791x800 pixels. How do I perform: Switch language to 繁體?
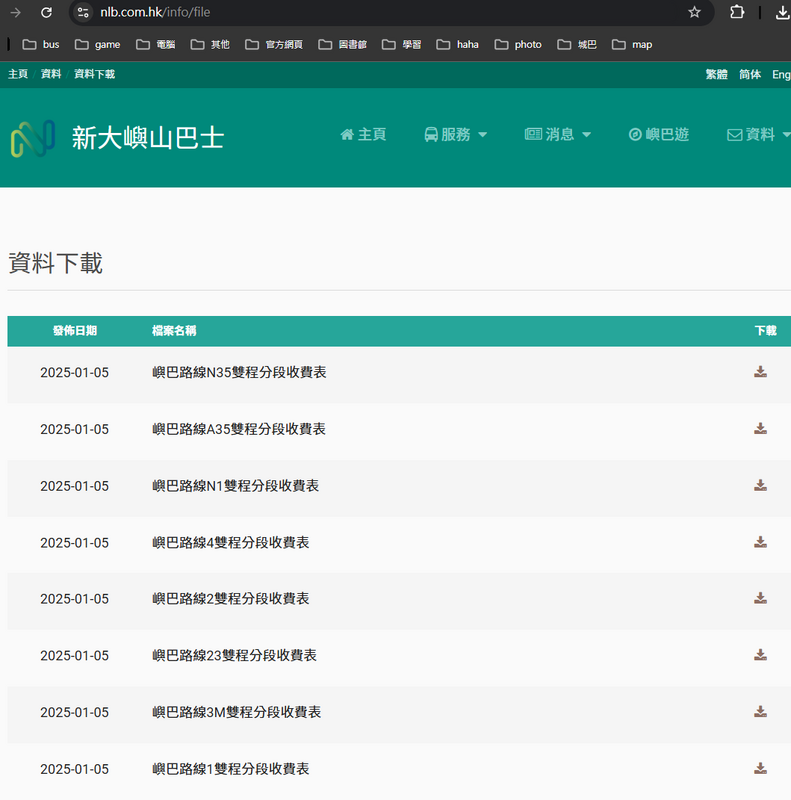[716, 74]
